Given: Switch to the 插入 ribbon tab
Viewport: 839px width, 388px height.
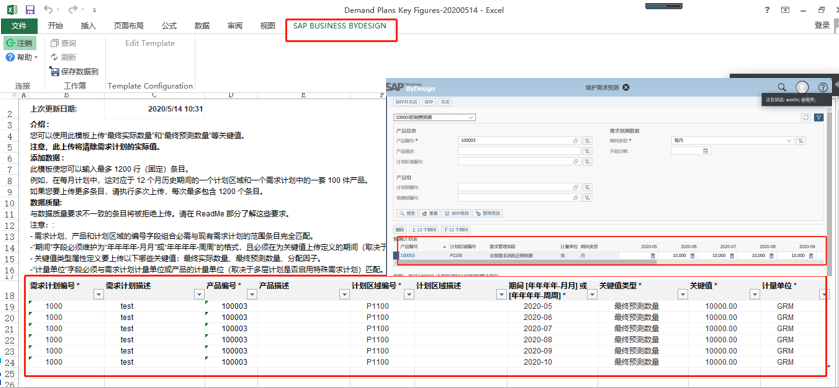Looking at the screenshot, I should coord(88,26).
